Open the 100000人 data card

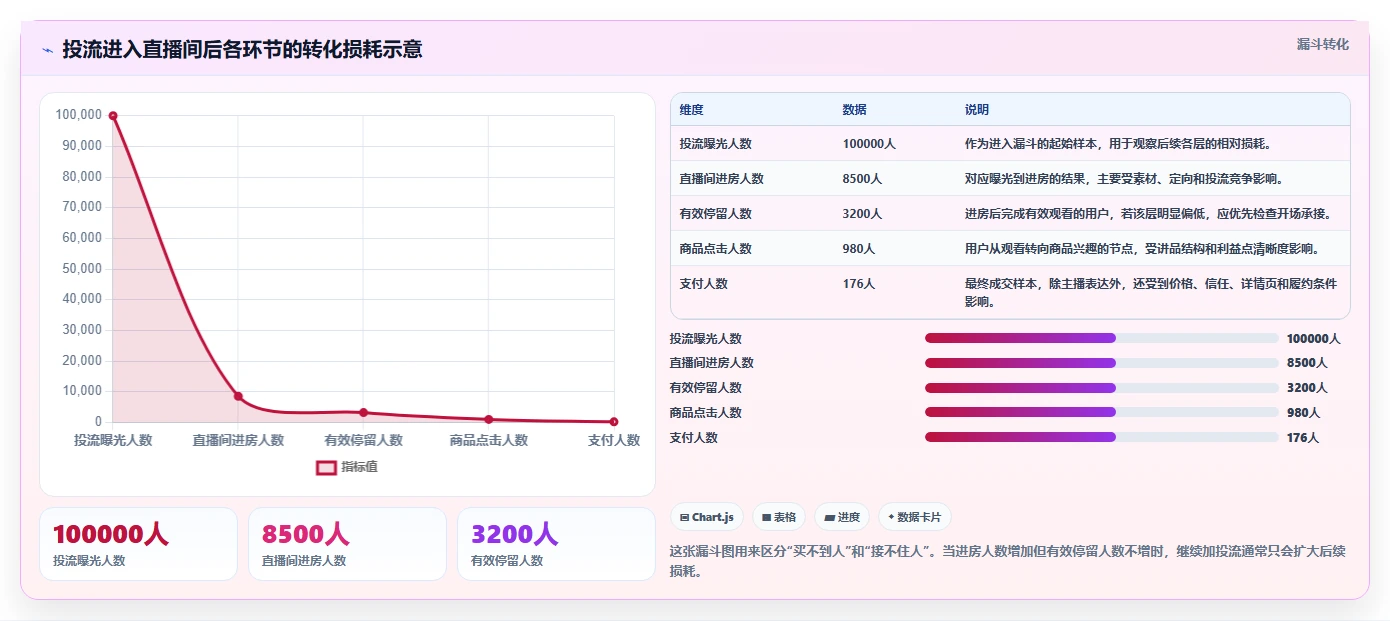138,544
